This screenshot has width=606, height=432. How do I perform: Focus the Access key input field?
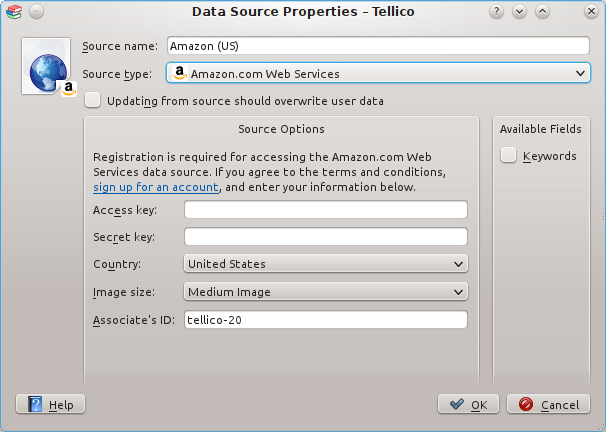pos(326,210)
